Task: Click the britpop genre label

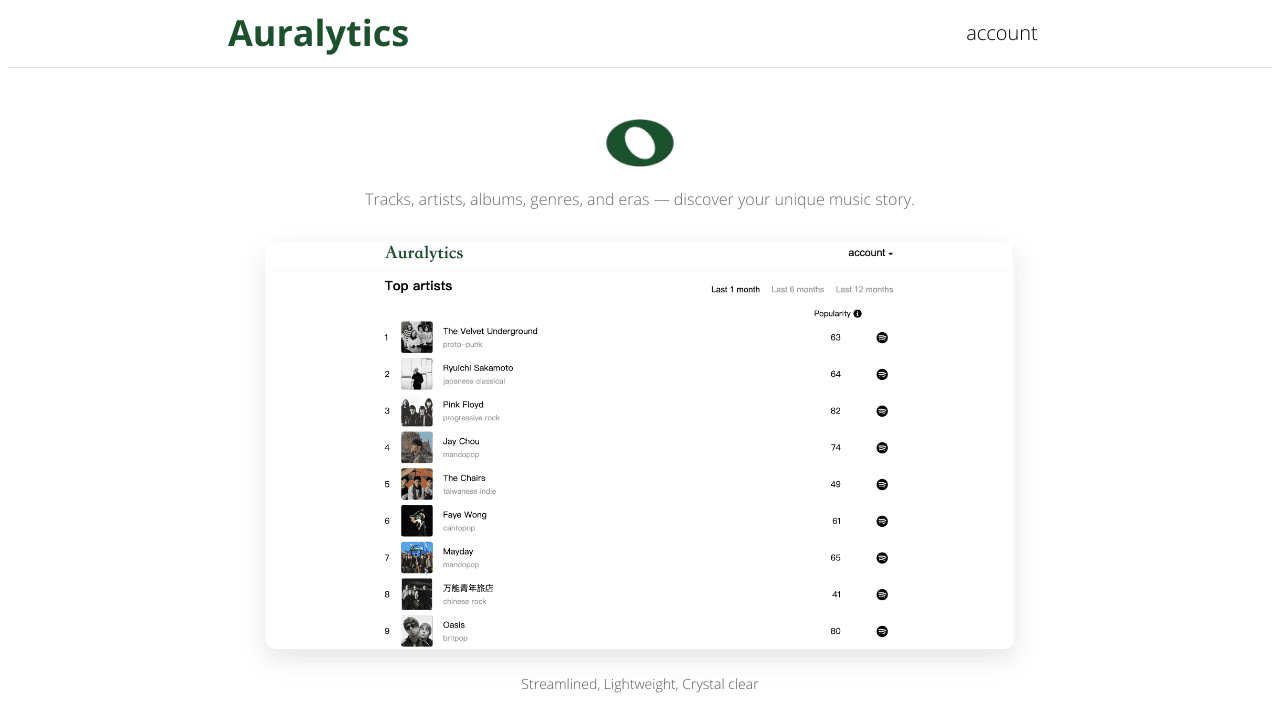Action: [455, 638]
